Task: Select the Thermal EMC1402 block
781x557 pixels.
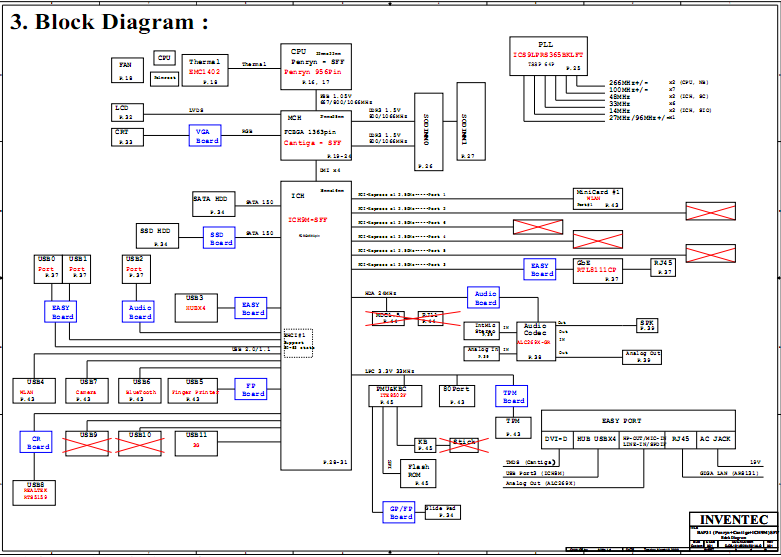Action: pyautogui.click(x=205, y=71)
